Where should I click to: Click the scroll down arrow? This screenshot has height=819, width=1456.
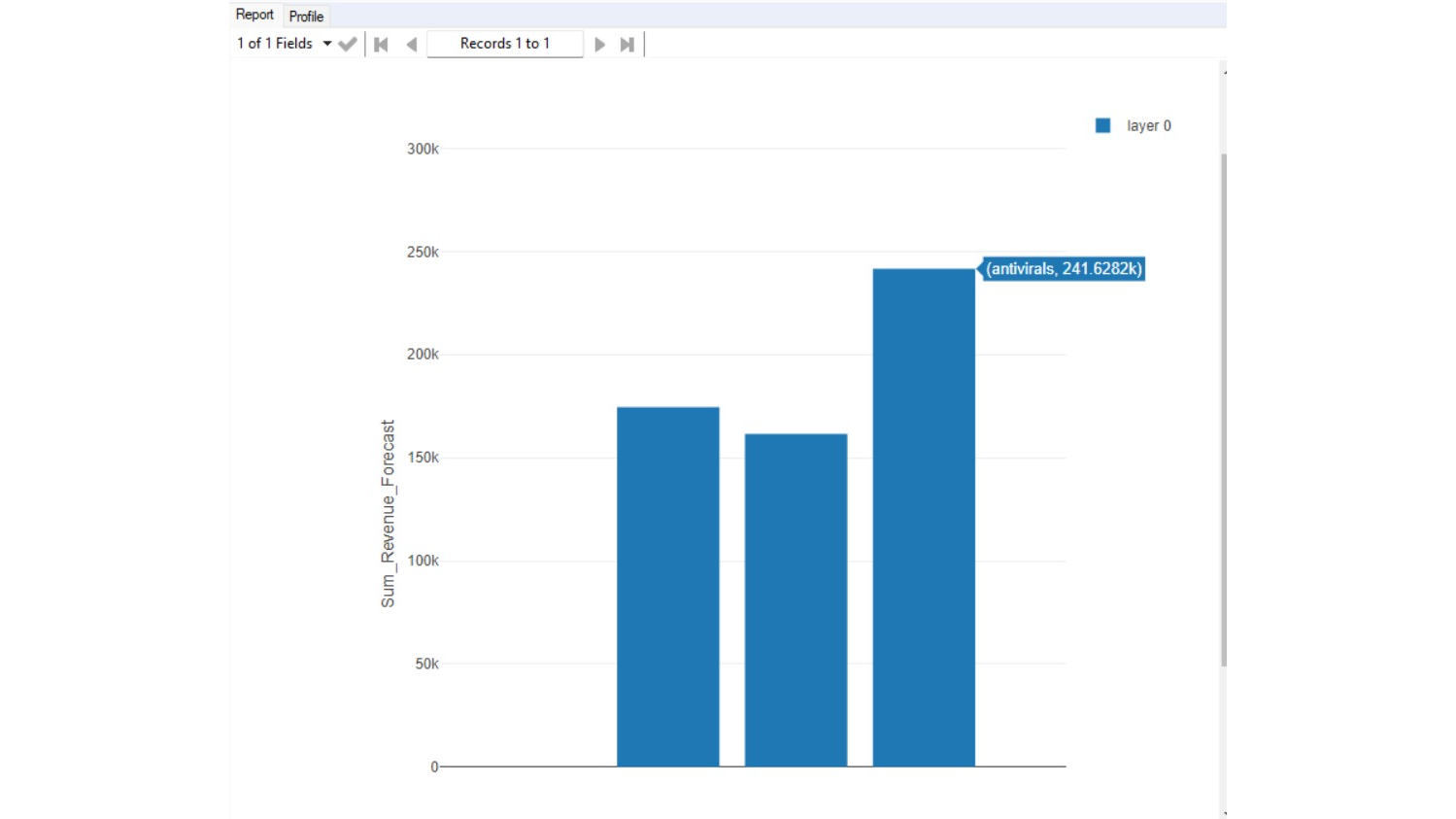(x=1224, y=813)
